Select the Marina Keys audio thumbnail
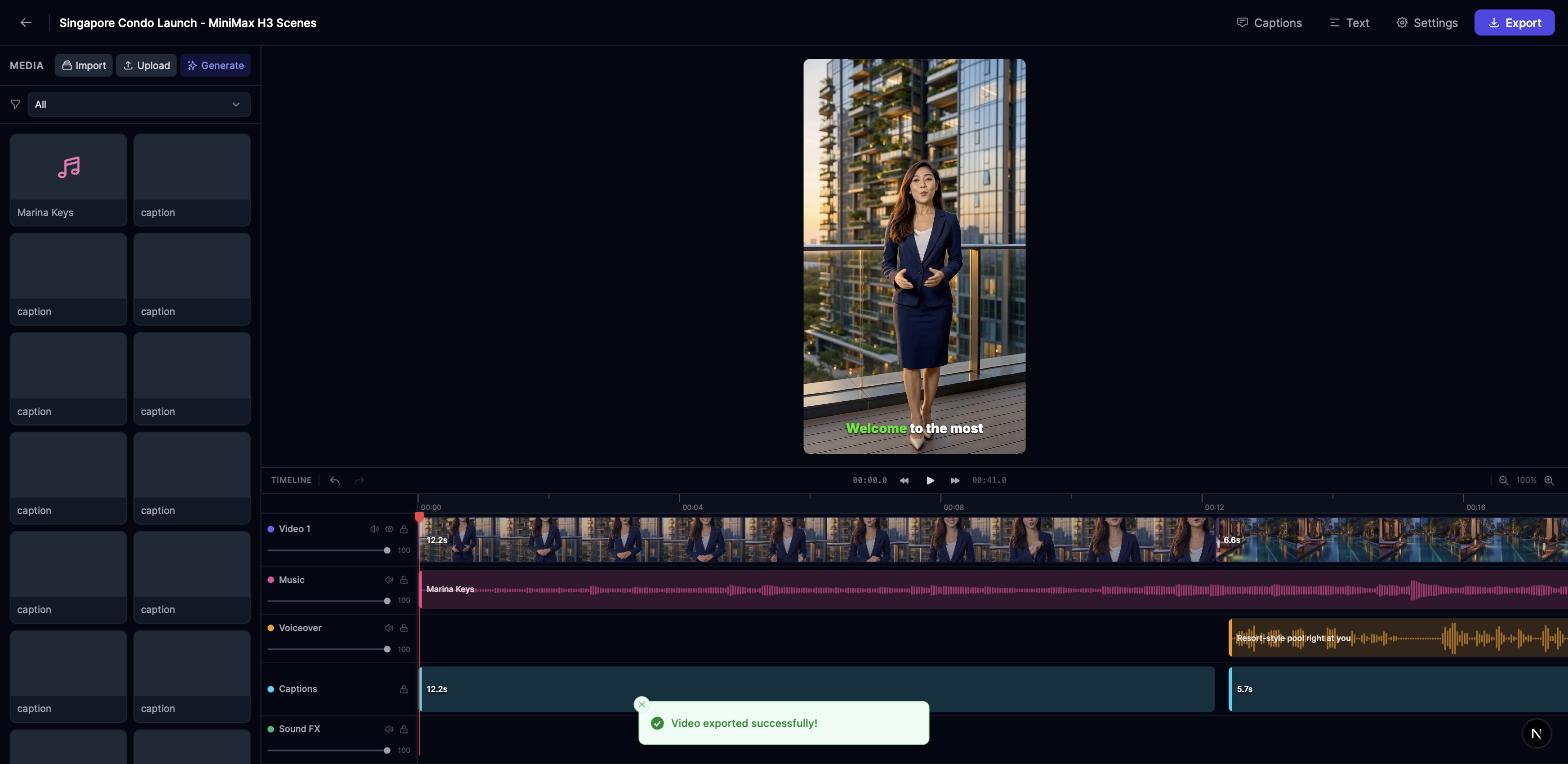This screenshot has height=764, width=1568. [x=68, y=180]
